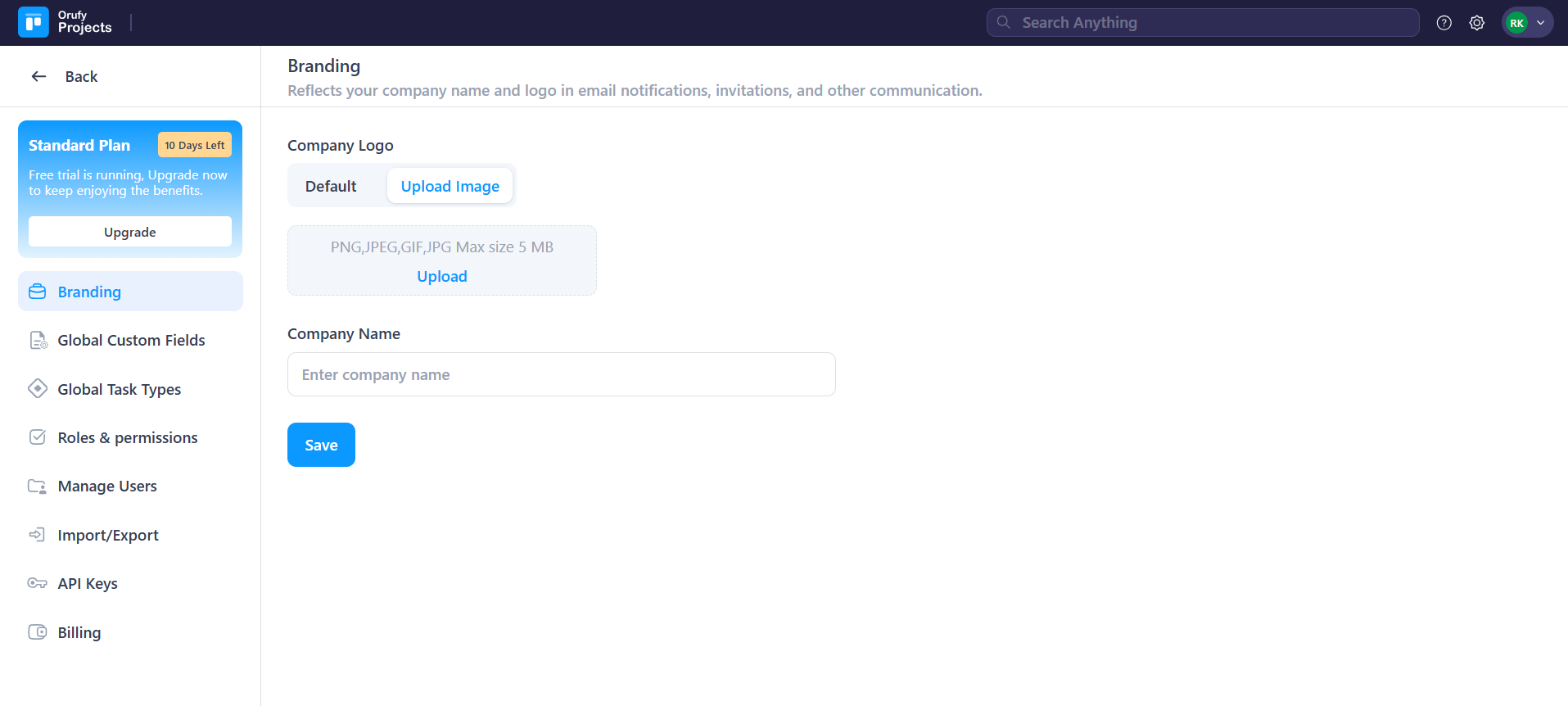Click the Orufy Projects logo icon
Screen dimensions: 1568x706
34,23
